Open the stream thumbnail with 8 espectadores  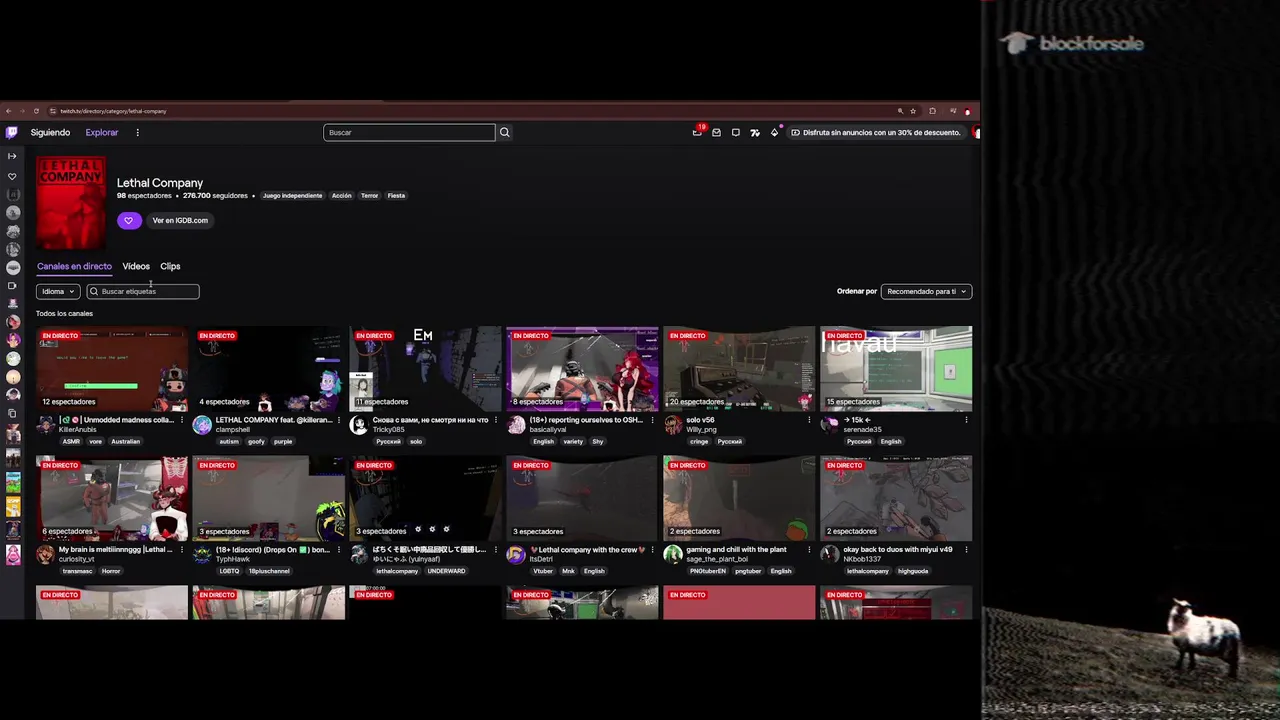pyautogui.click(x=582, y=369)
